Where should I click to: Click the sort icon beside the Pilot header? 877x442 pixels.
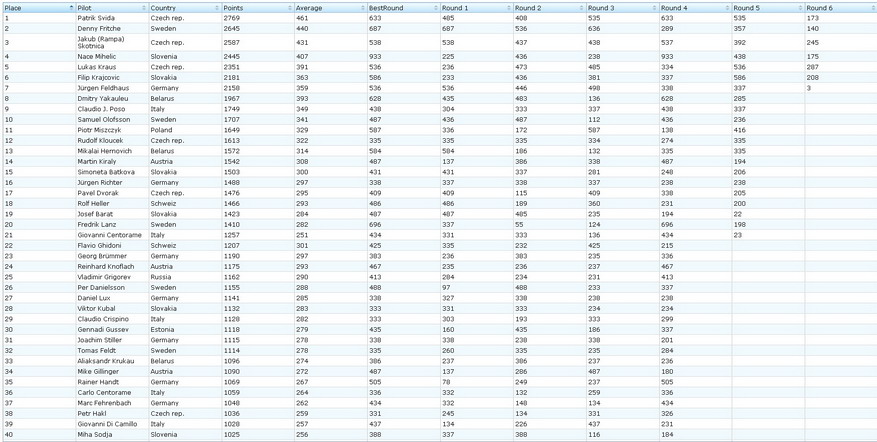(144, 8)
